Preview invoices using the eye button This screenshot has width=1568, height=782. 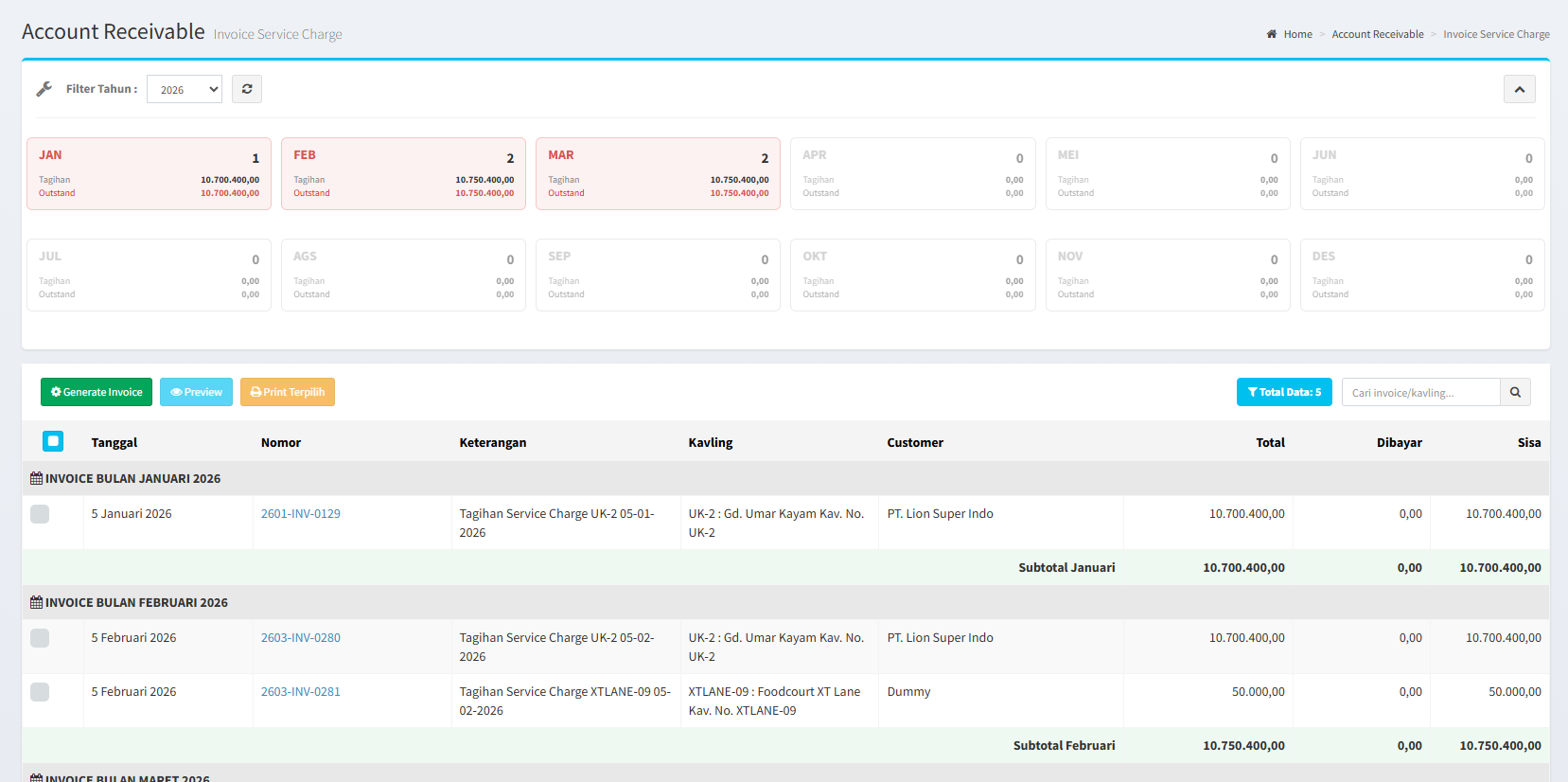[196, 392]
